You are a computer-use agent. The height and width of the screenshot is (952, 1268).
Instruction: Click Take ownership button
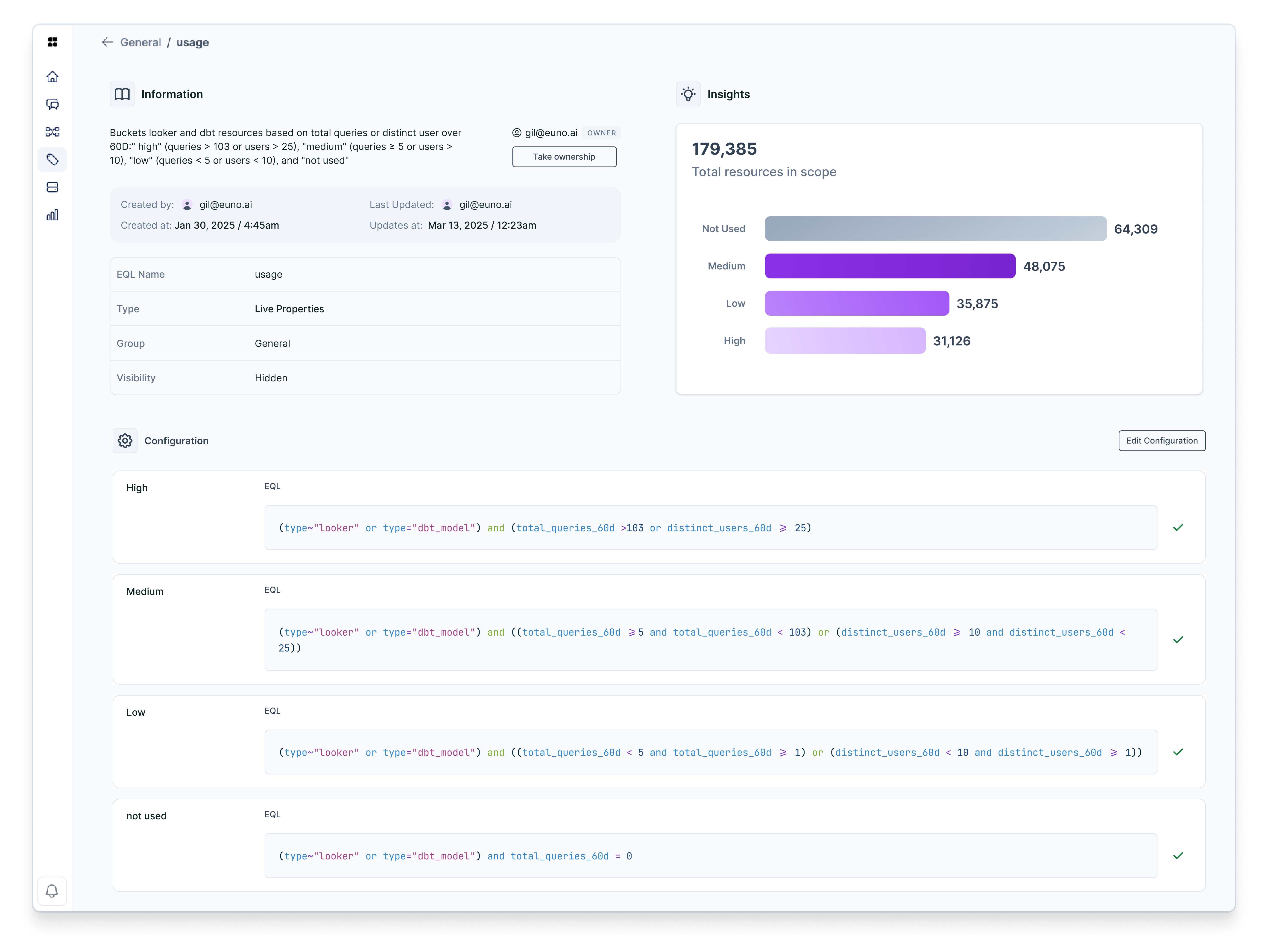(564, 157)
